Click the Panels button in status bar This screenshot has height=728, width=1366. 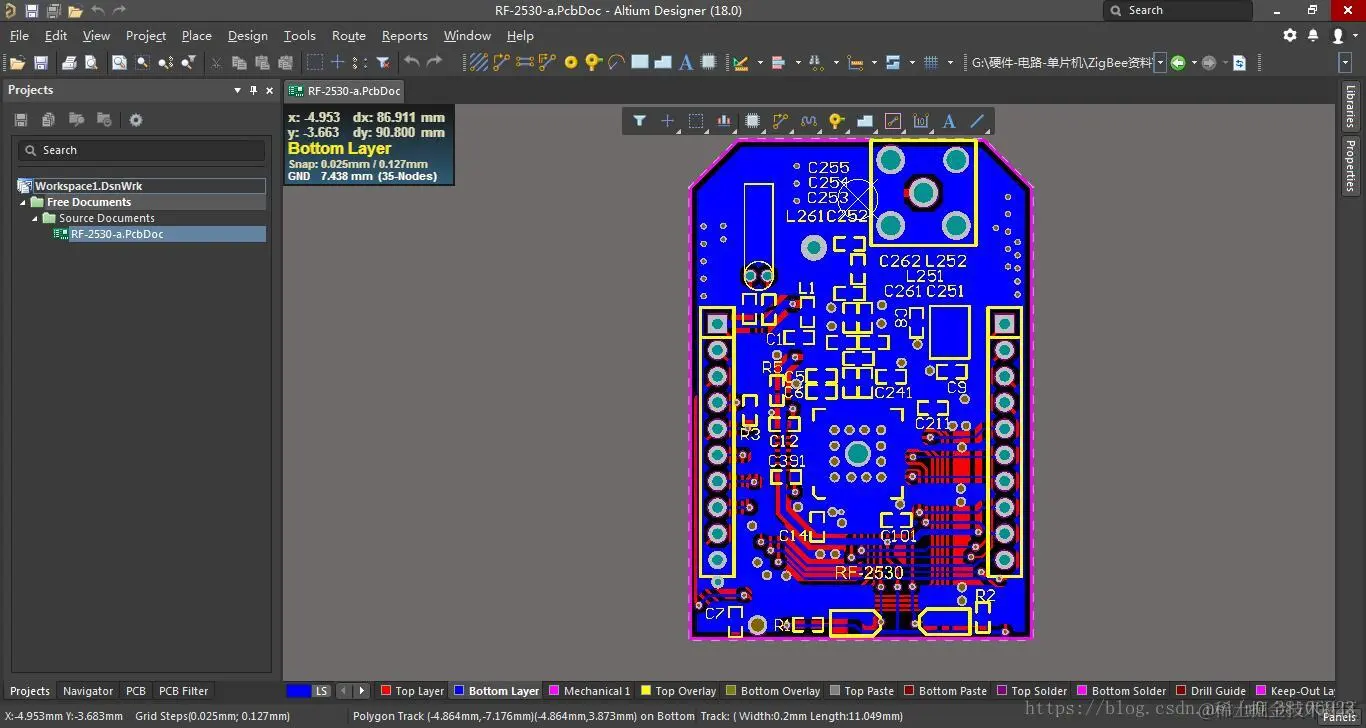[x=1338, y=717]
